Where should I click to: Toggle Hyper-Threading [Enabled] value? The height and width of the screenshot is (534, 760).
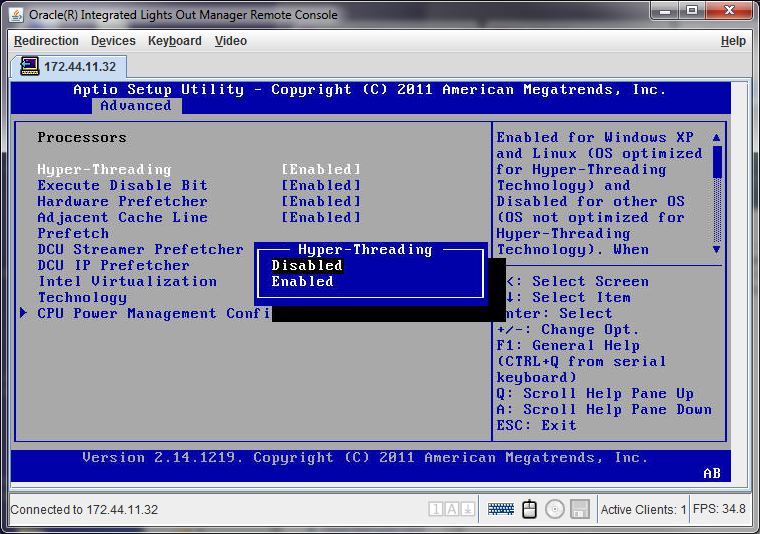(x=321, y=170)
